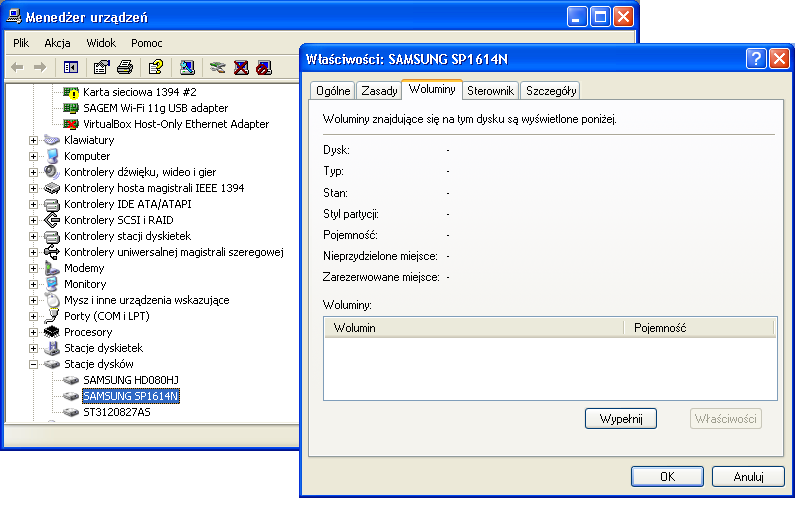Expand the Modemy node
Screen dimensions: 804x507
click(x=33, y=268)
